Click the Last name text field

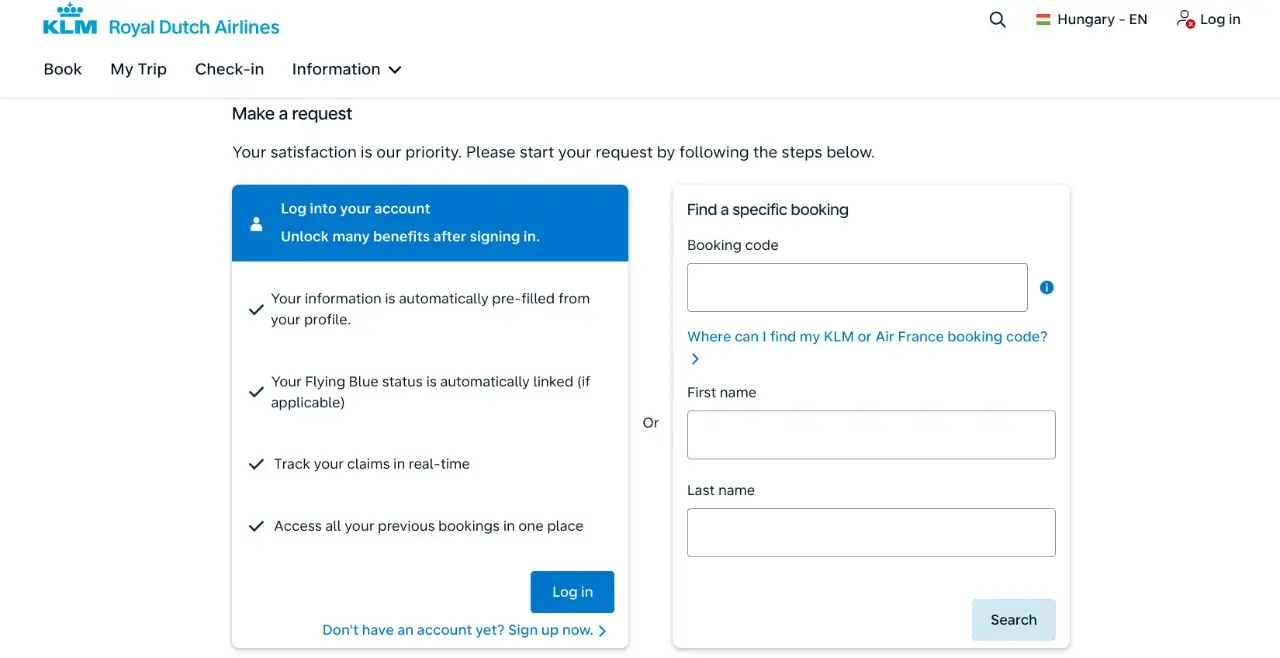tap(871, 533)
